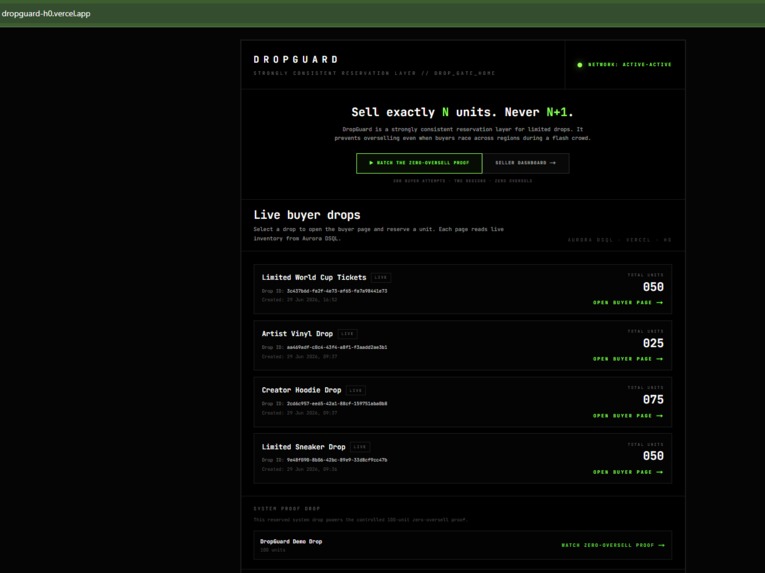
Task: Click the 075 total units value
Action: coord(653,400)
